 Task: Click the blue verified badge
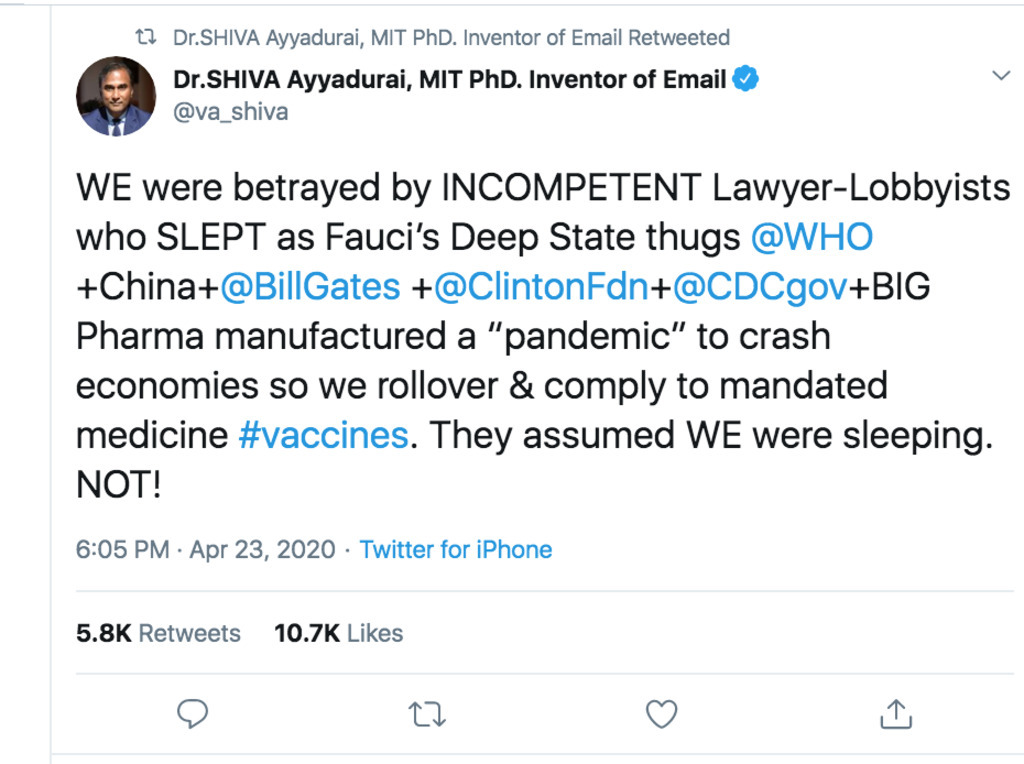click(746, 79)
